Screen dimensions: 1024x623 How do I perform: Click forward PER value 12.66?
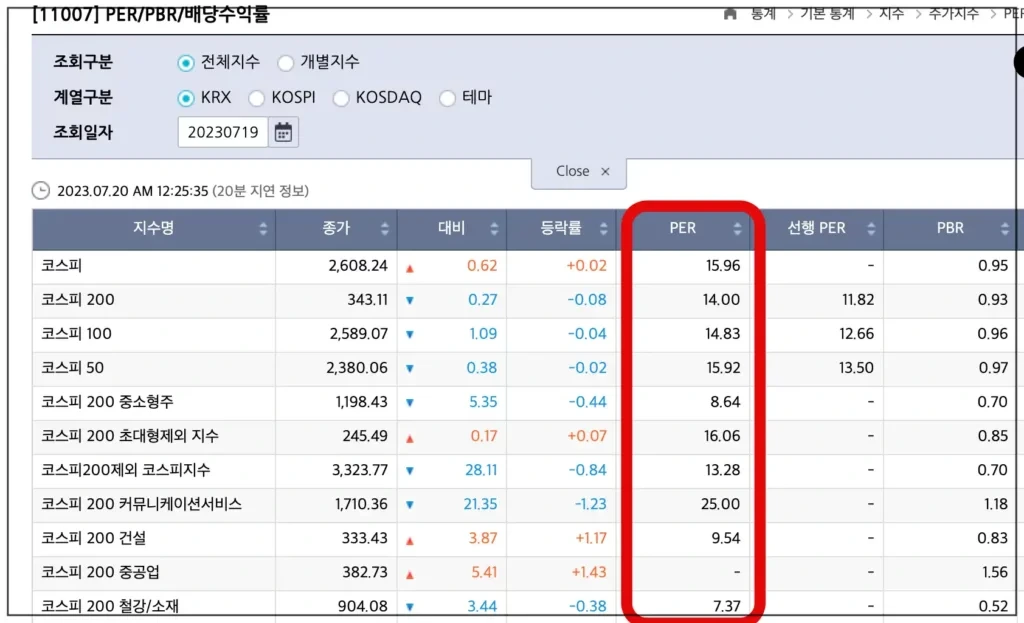857,334
